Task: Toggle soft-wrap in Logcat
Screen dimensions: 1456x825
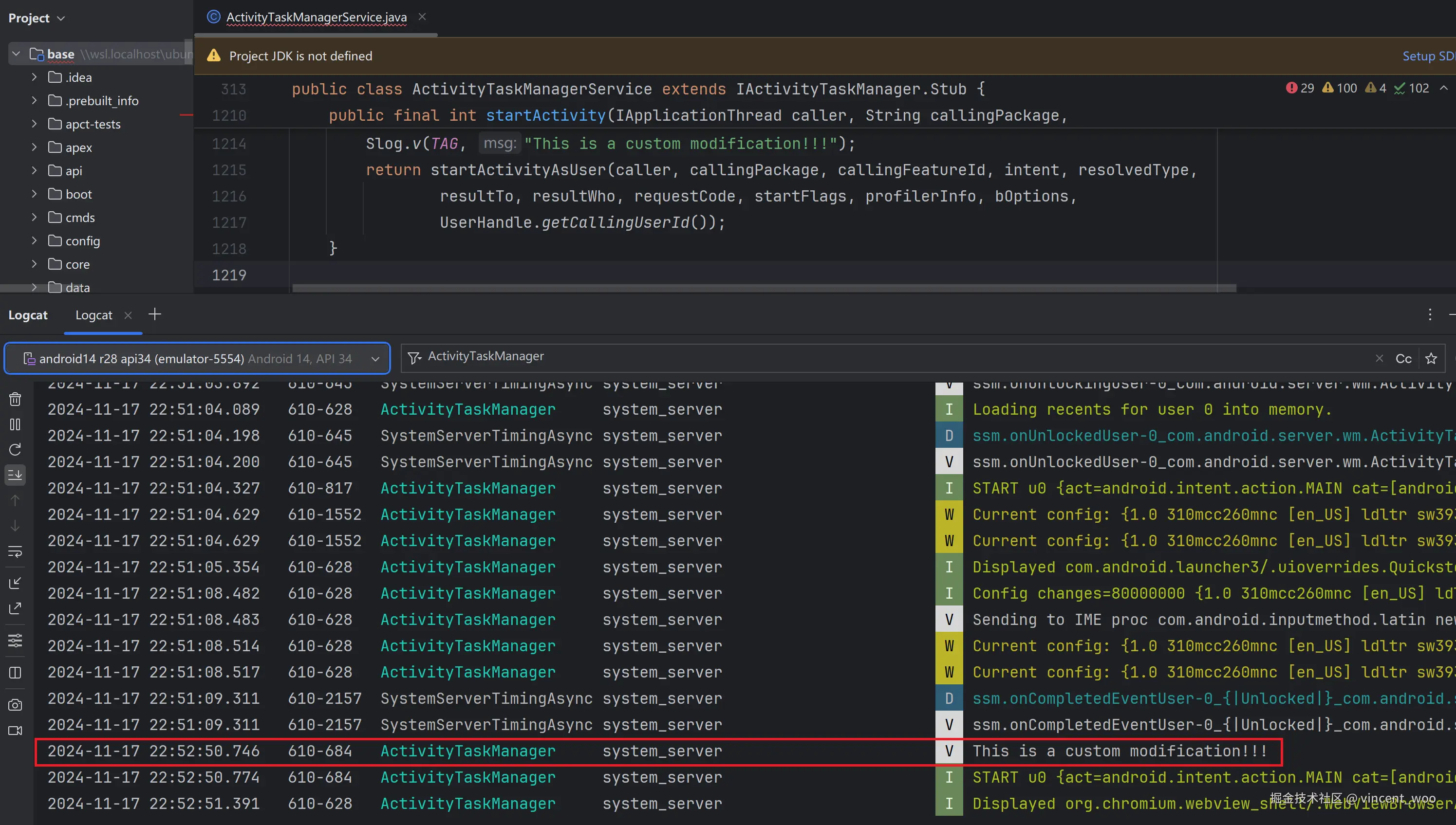Action: tap(15, 551)
